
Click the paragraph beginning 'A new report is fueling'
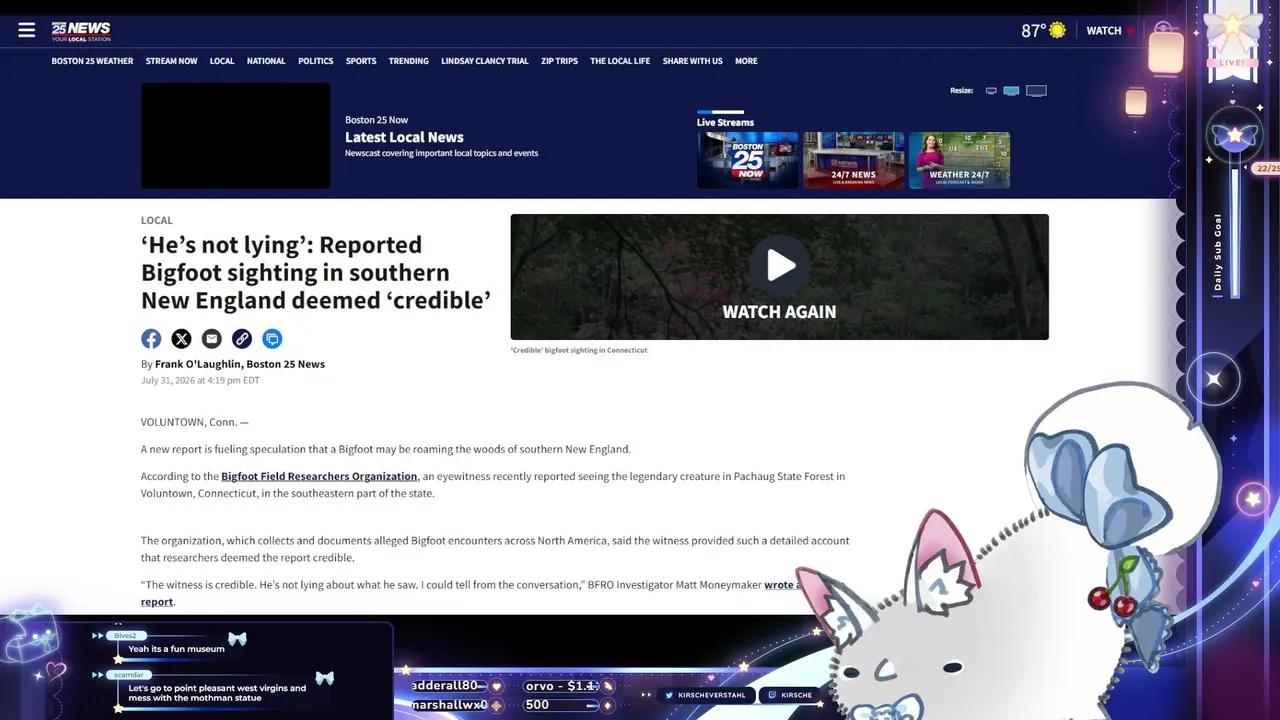tap(386, 449)
